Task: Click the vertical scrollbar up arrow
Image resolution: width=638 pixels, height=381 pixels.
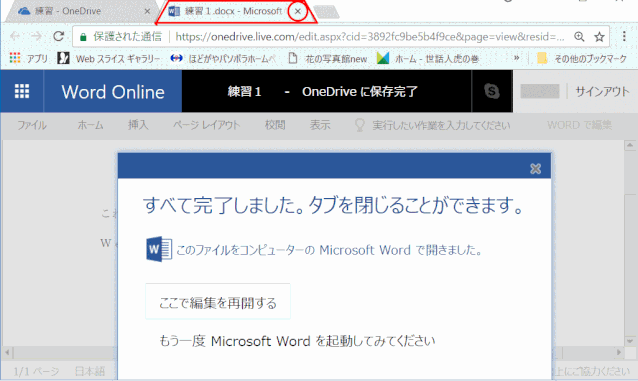Action: pyautogui.click(x=630, y=145)
